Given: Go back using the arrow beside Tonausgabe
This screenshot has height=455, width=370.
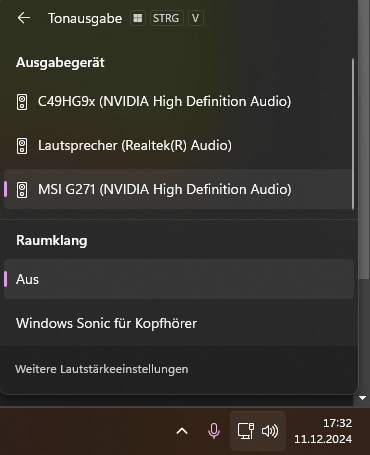Looking at the screenshot, I should coord(24,18).
